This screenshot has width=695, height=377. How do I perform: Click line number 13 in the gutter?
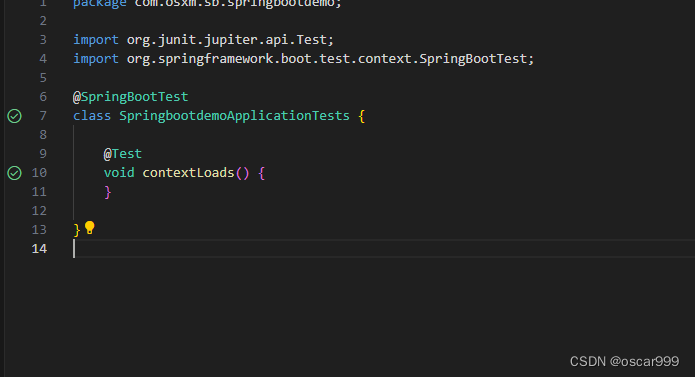(39, 229)
